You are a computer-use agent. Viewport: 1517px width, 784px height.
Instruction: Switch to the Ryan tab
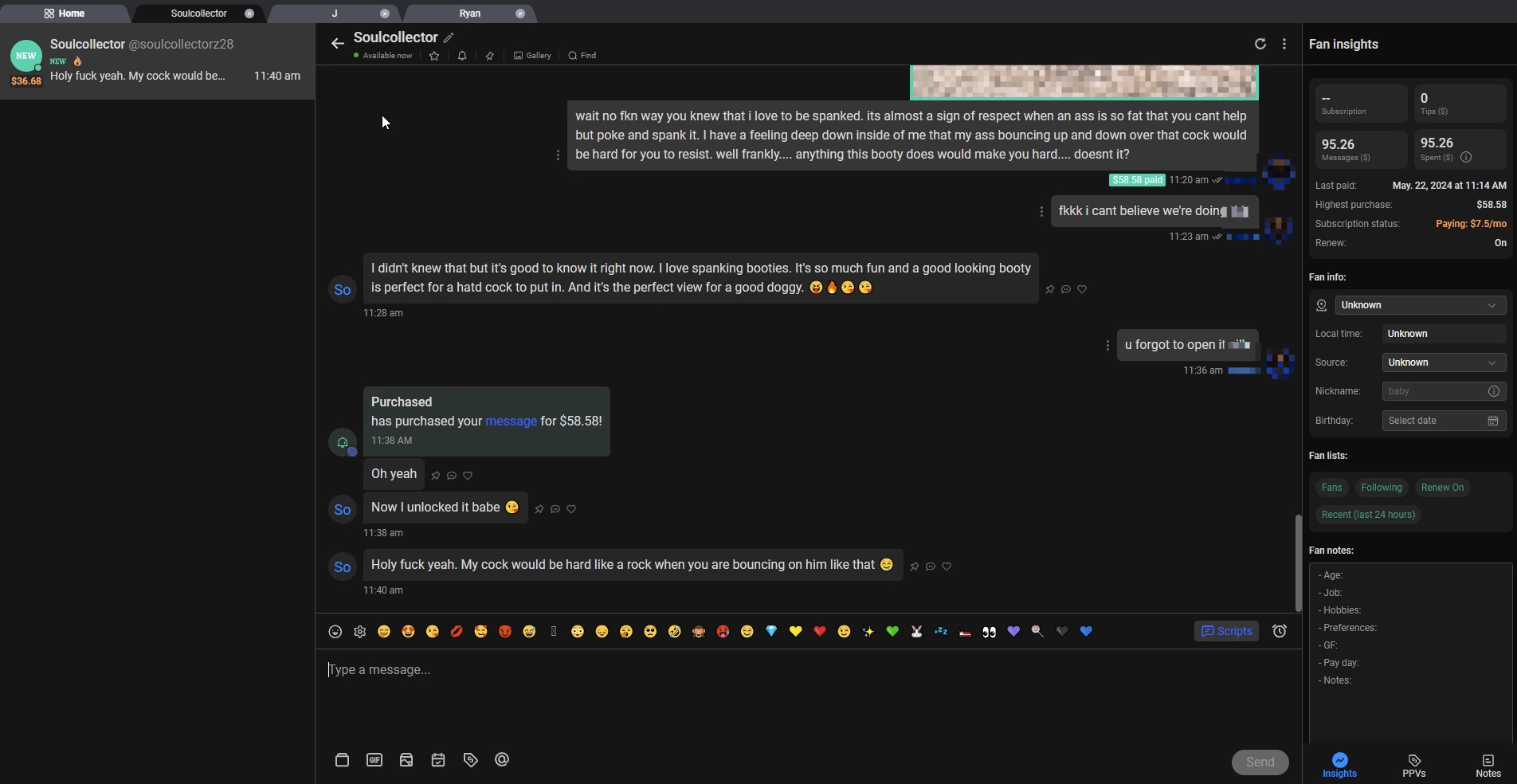[470, 14]
